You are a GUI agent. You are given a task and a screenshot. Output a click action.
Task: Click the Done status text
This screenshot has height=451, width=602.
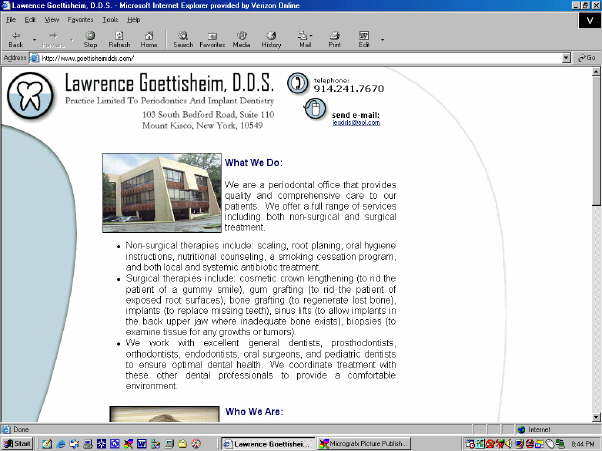tap(21, 430)
